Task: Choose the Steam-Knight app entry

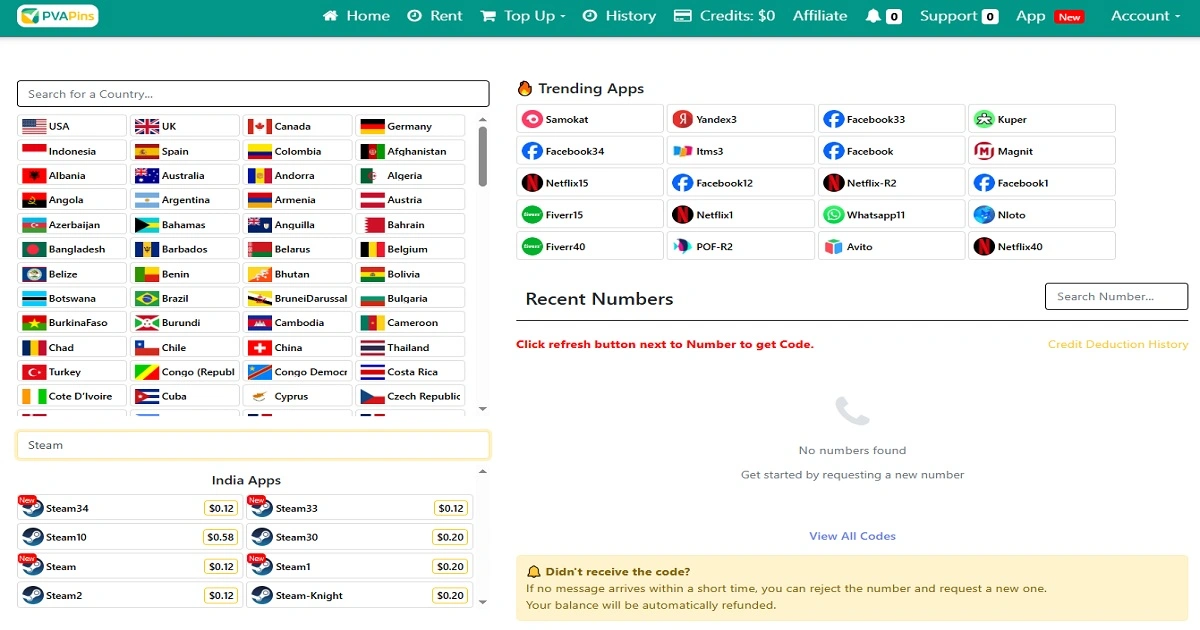Action: [x=360, y=595]
